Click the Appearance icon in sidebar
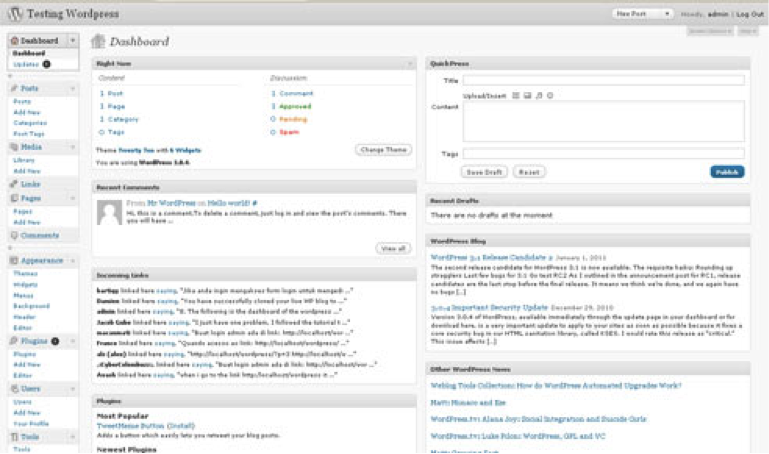This screenshot has height=454, width=769. (x=14, y=260)
